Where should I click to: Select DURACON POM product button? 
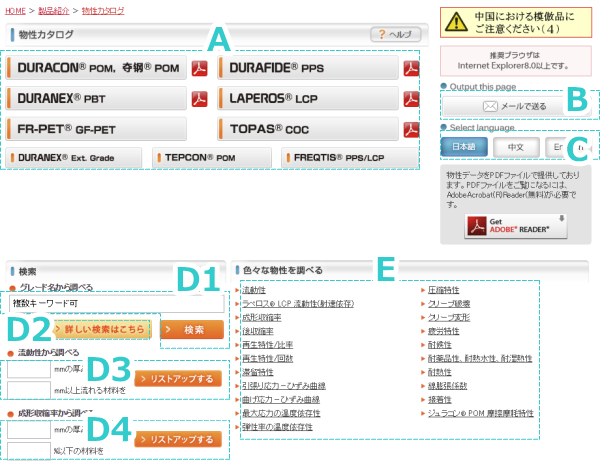point(96,68)
